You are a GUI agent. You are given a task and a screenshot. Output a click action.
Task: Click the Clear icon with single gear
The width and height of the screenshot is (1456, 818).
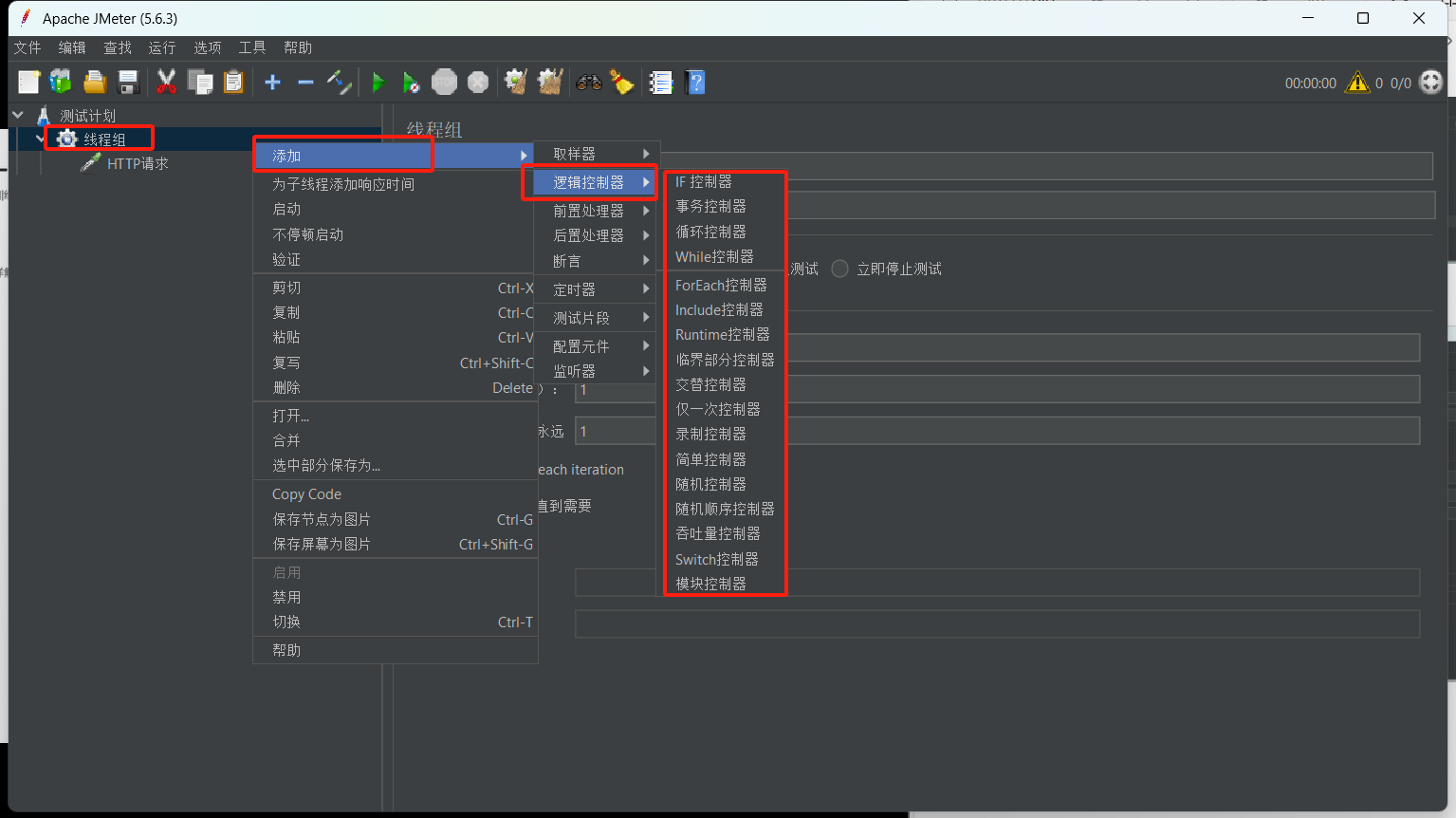[515, 83]
